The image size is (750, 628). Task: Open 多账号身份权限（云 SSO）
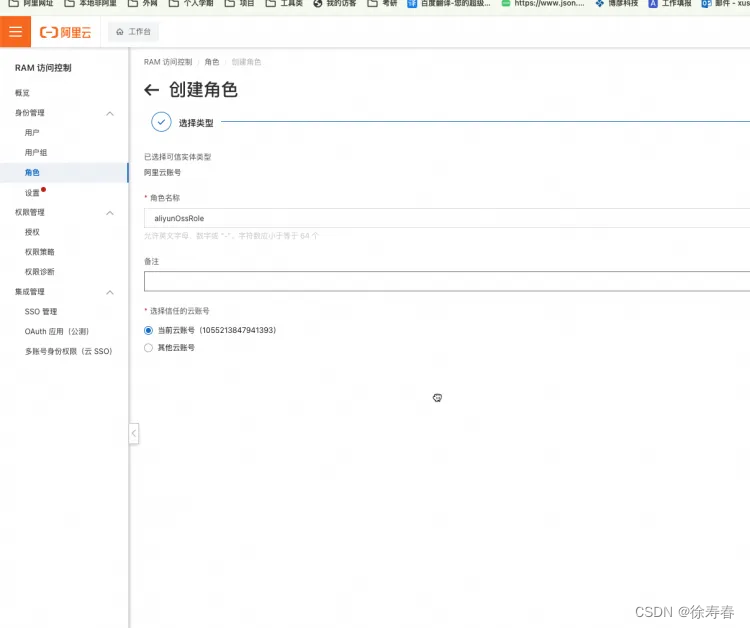[68, 351]
